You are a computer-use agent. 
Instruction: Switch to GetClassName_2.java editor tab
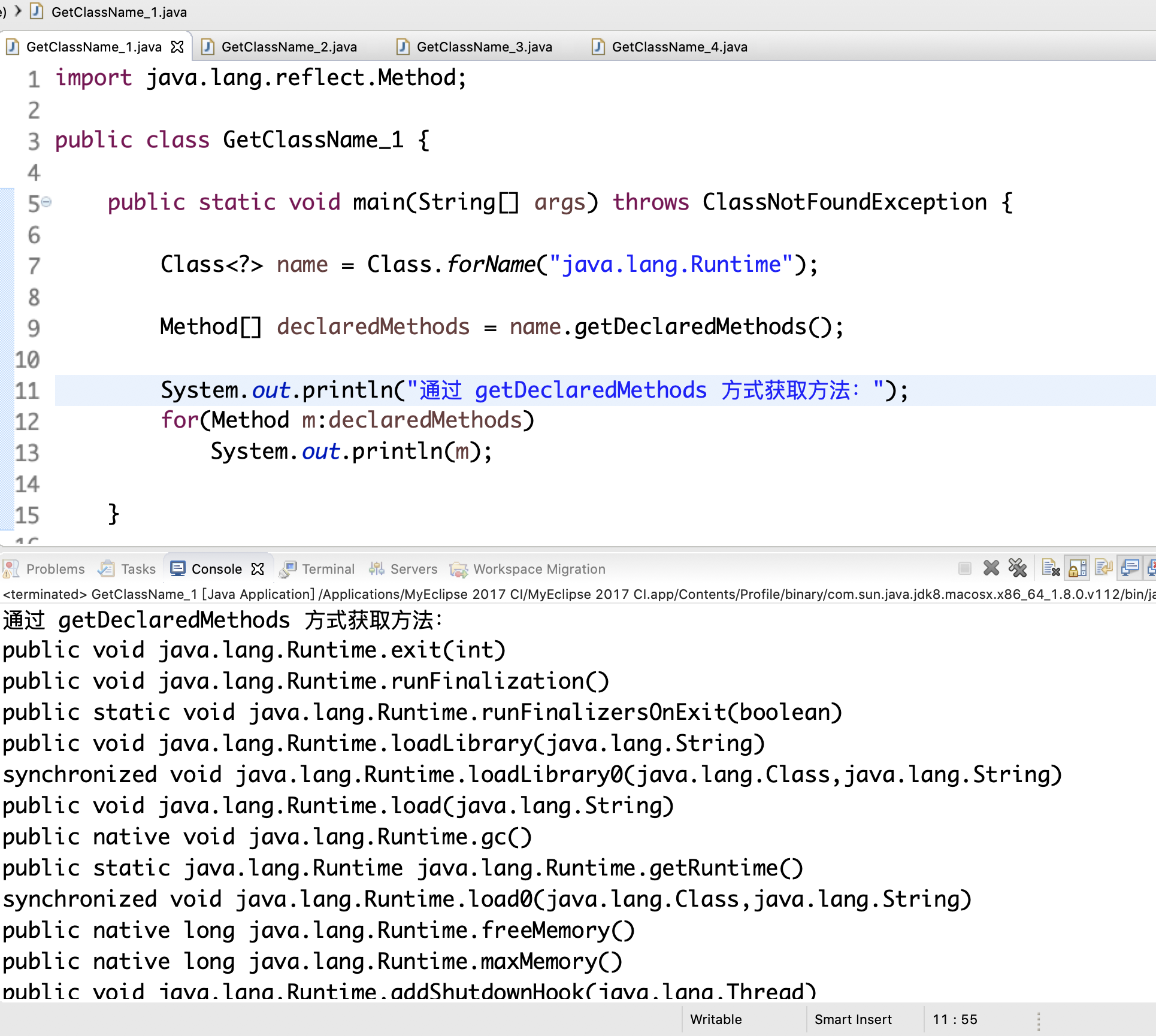289,47
